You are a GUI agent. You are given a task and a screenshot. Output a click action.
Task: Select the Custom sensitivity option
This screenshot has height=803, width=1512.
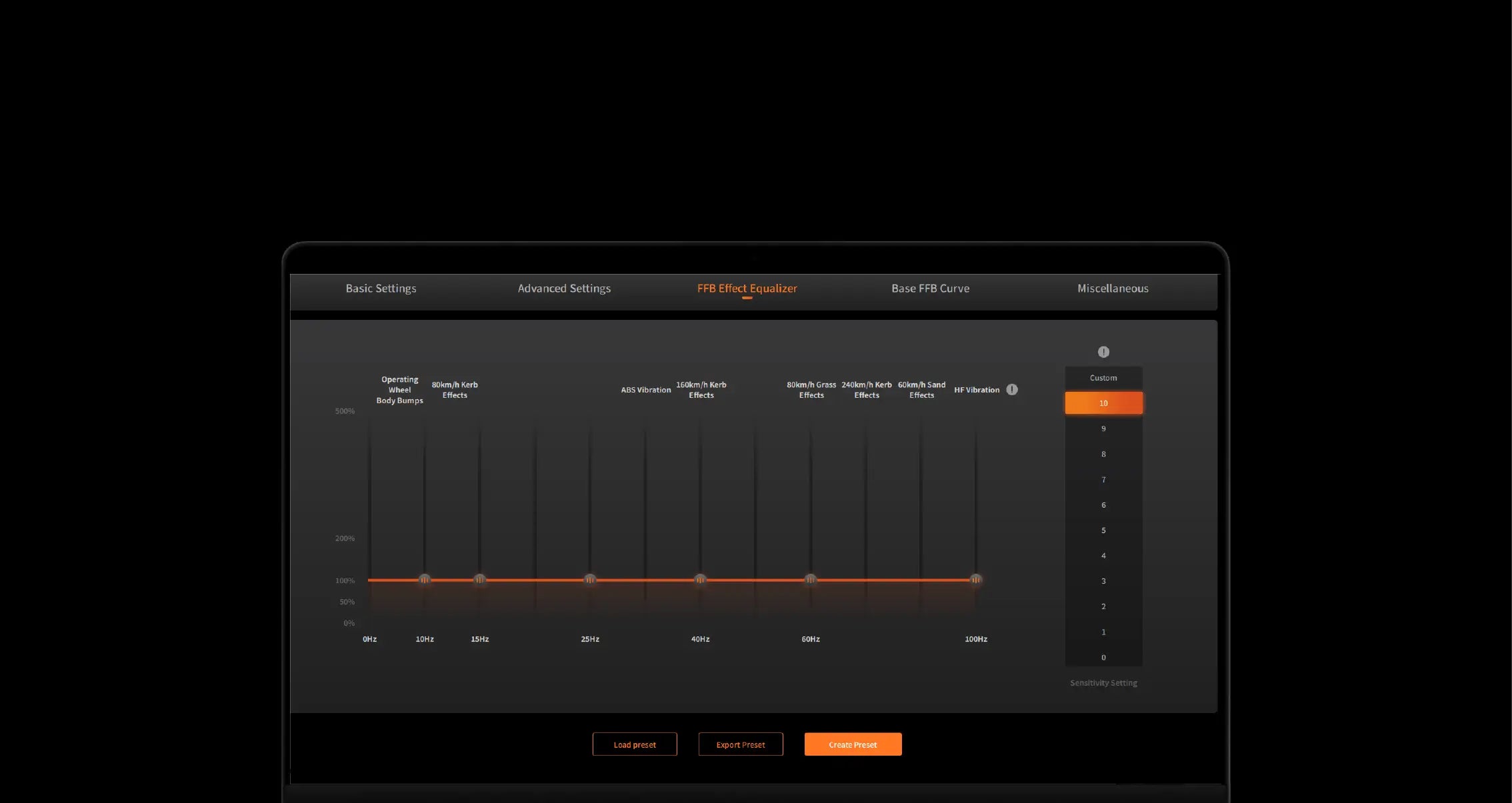(x=1103, y=378)
